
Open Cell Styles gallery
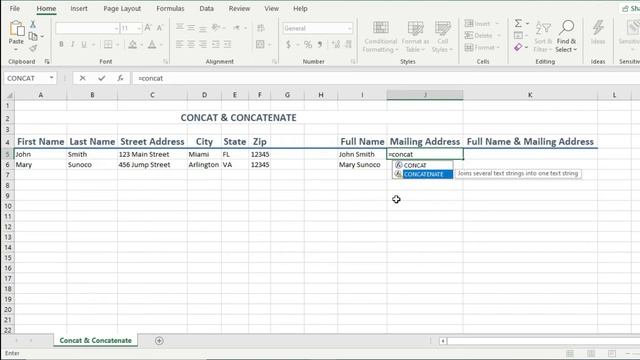[x=442, y=36]
